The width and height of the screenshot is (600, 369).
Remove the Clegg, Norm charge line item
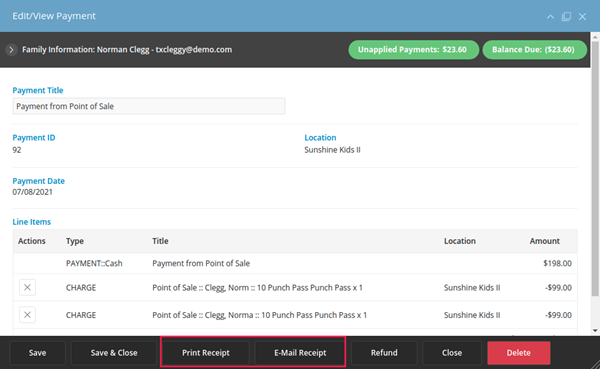(27, 287)
